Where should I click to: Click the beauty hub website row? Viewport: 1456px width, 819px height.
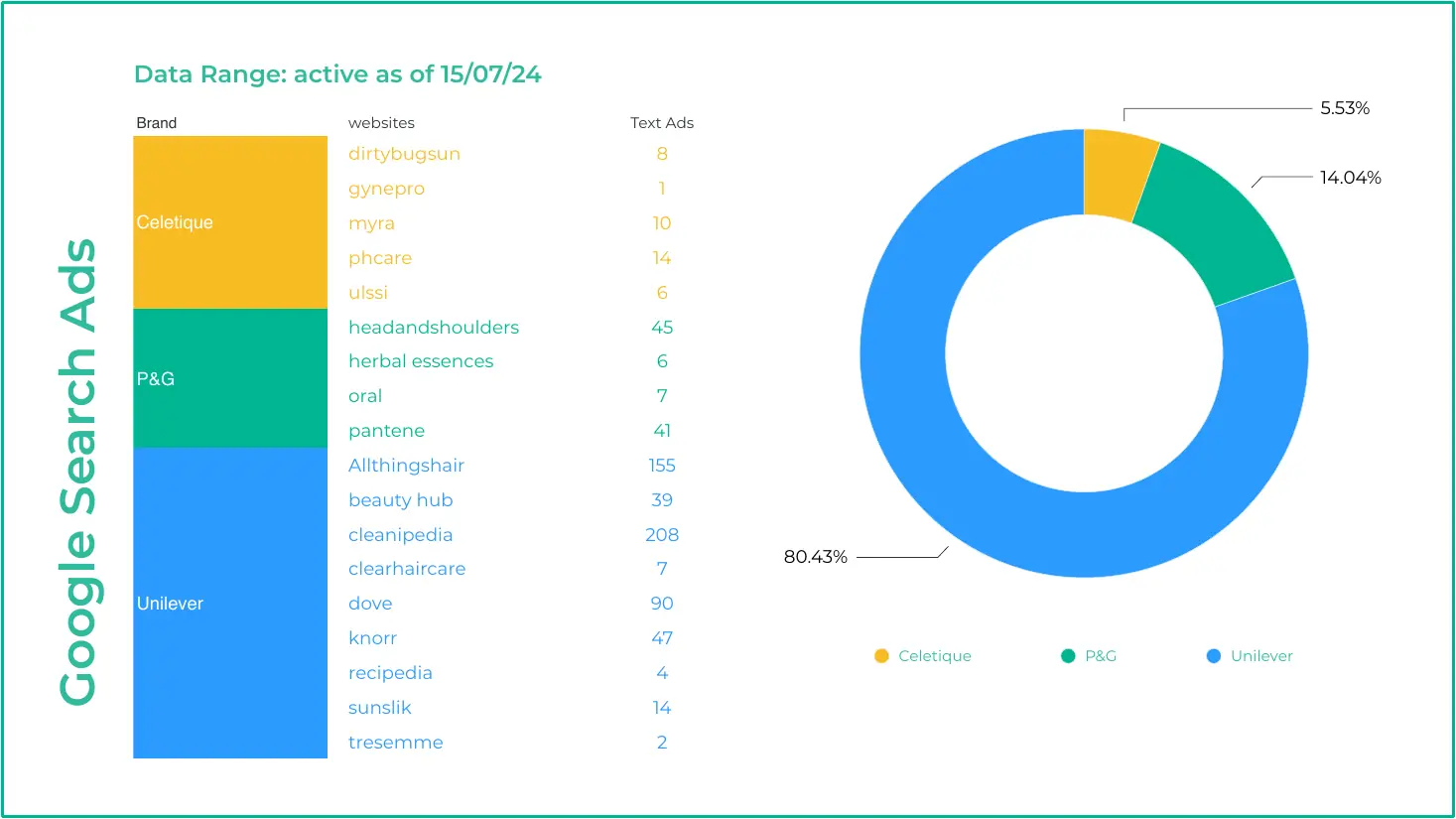tap(401, 500)
